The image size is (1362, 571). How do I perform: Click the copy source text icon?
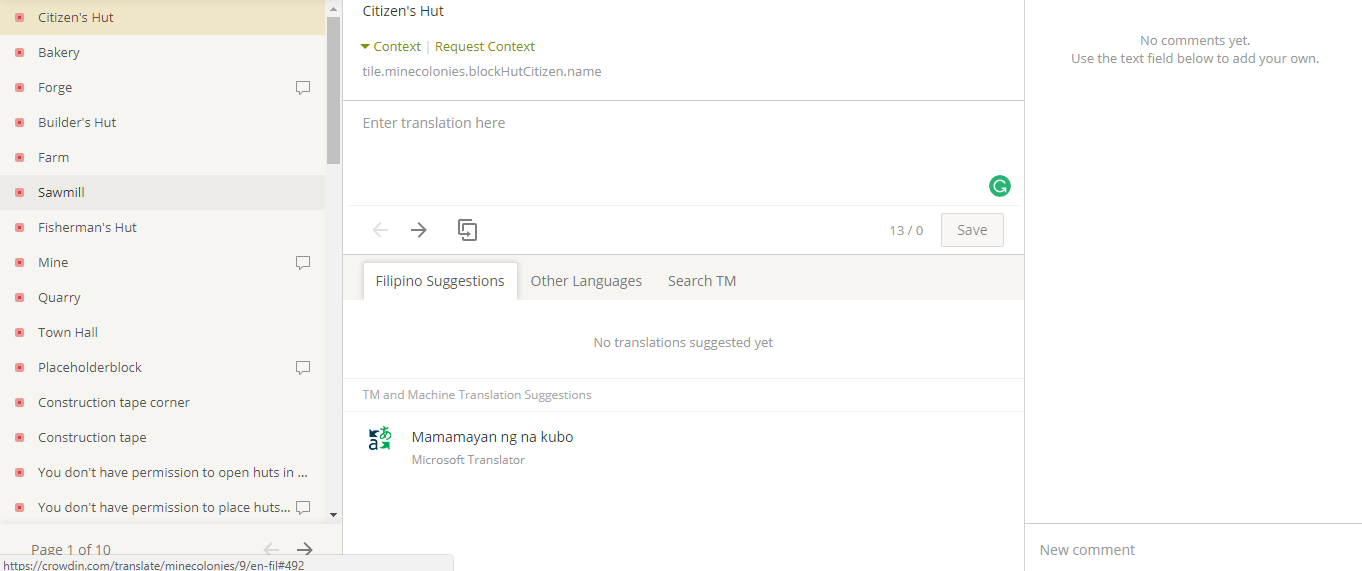(x=467, y=230)
